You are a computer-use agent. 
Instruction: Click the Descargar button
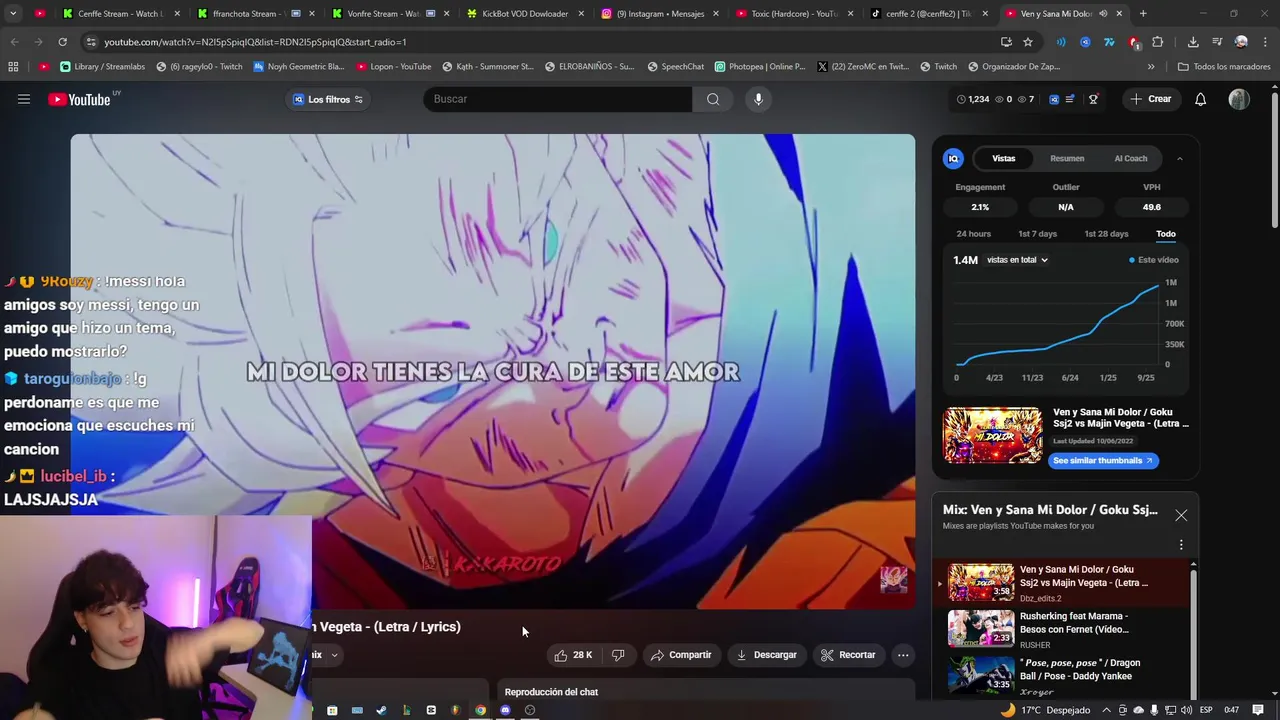click(766, 655)
